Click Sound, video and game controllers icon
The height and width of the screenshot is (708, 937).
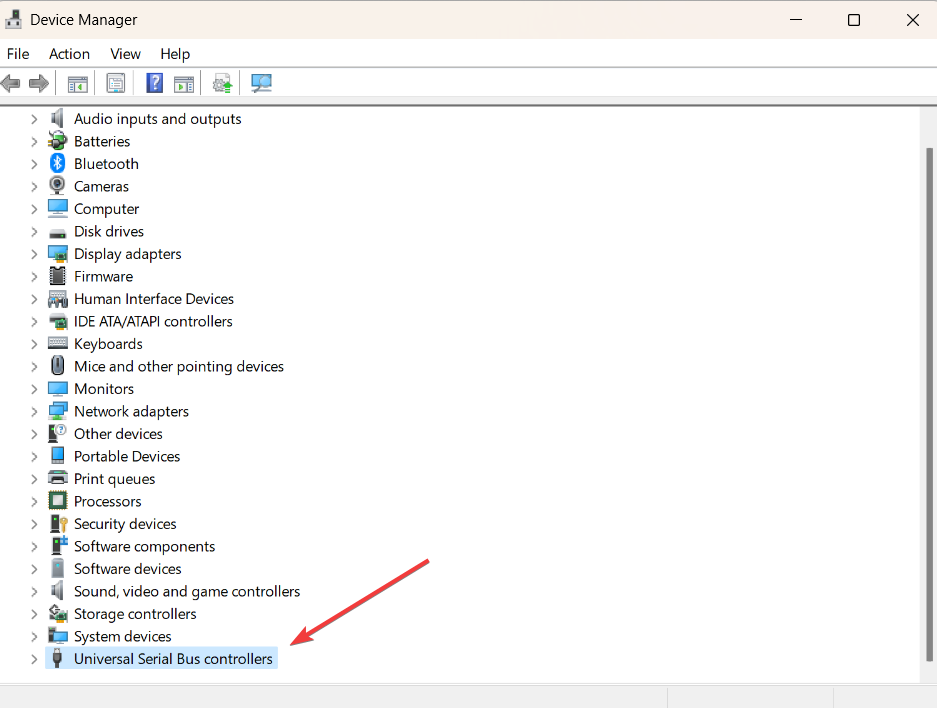57,591
